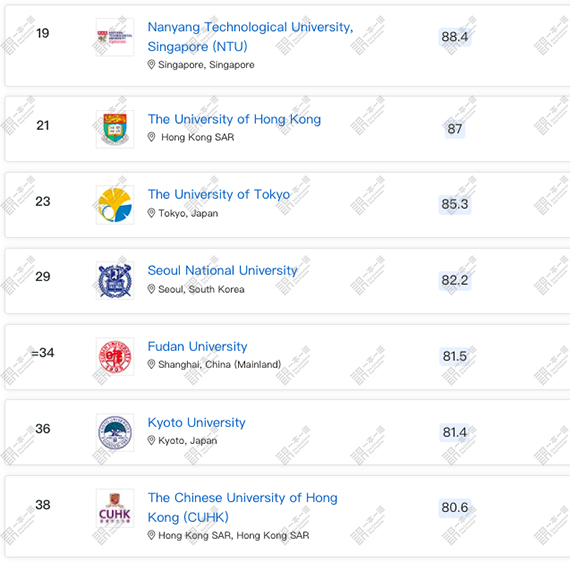The height and width of the screenshot is (562, 570).
Task: Click the location pin beside Tokyo, Japan
Action: coord(151,213)
